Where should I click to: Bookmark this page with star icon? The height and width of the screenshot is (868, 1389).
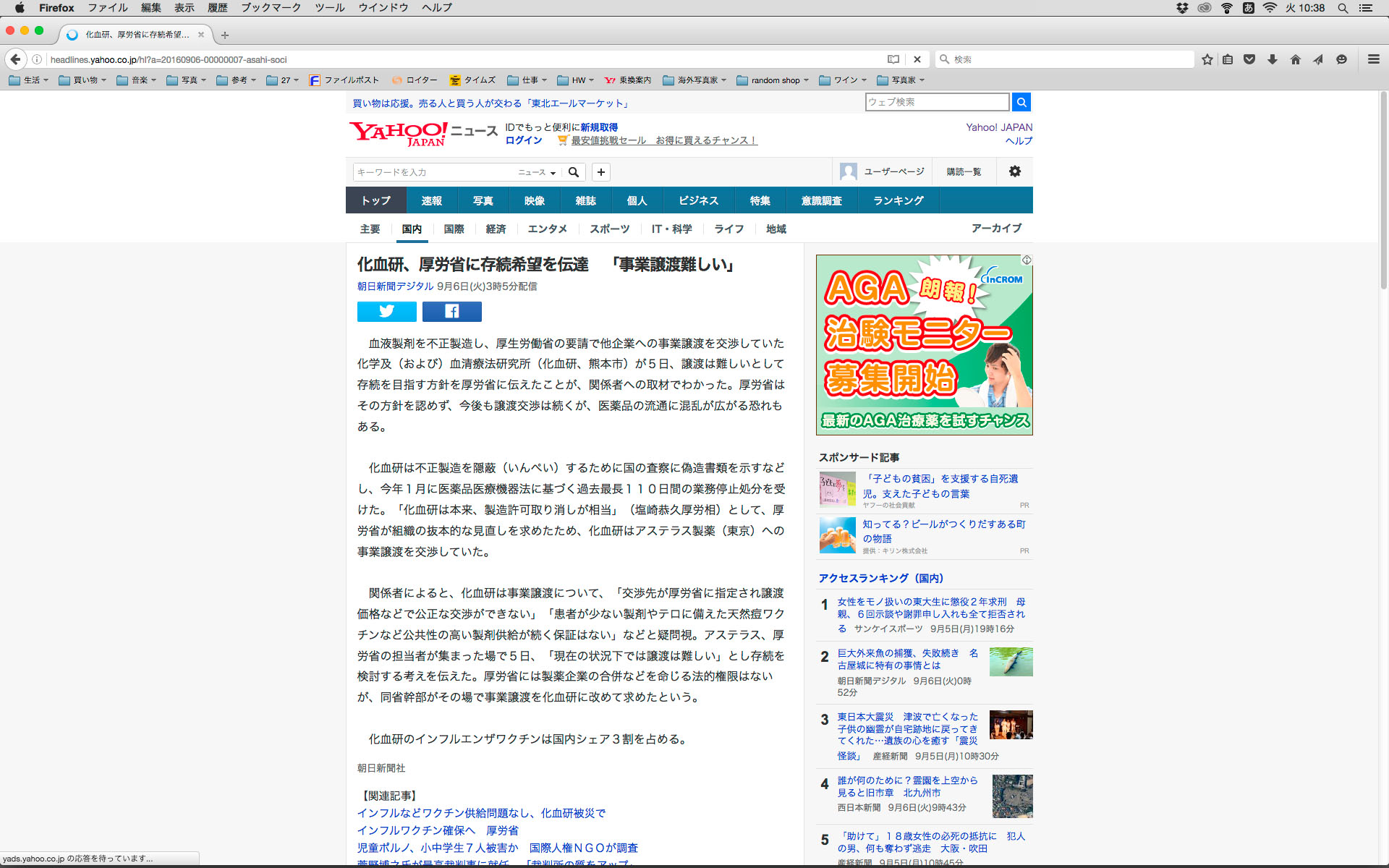(1207, 59)
